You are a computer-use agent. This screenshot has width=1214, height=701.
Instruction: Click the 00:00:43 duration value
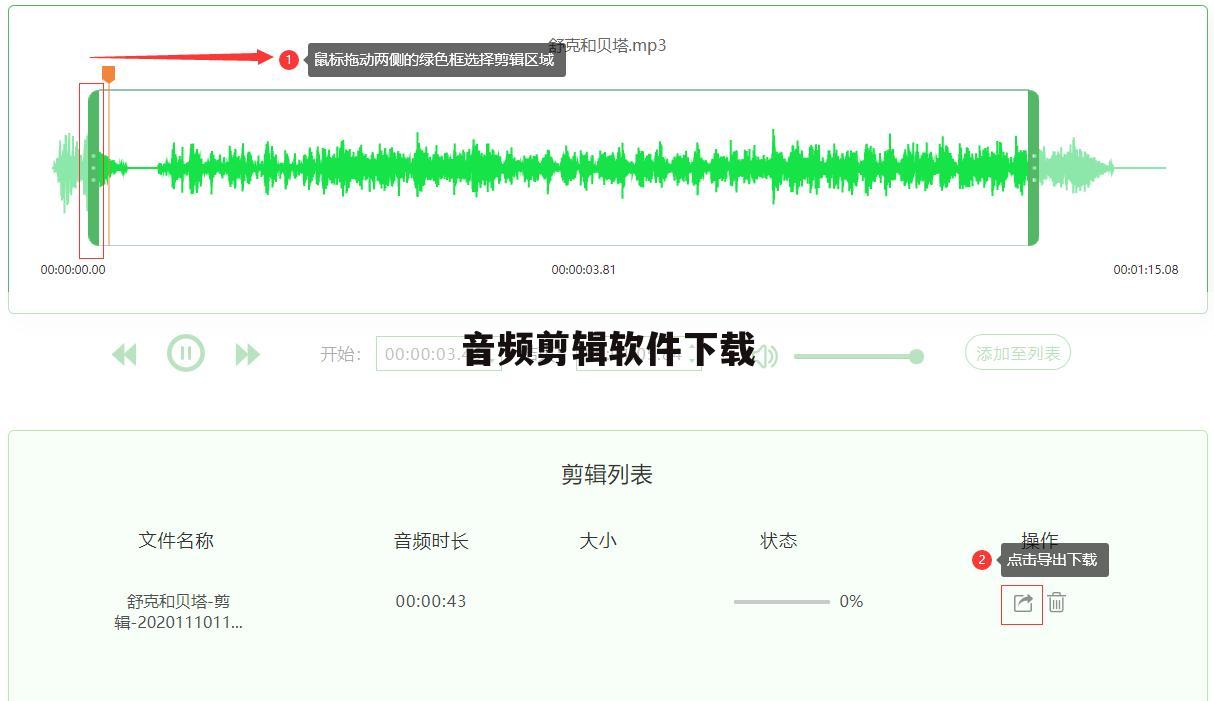click(431, 602)
